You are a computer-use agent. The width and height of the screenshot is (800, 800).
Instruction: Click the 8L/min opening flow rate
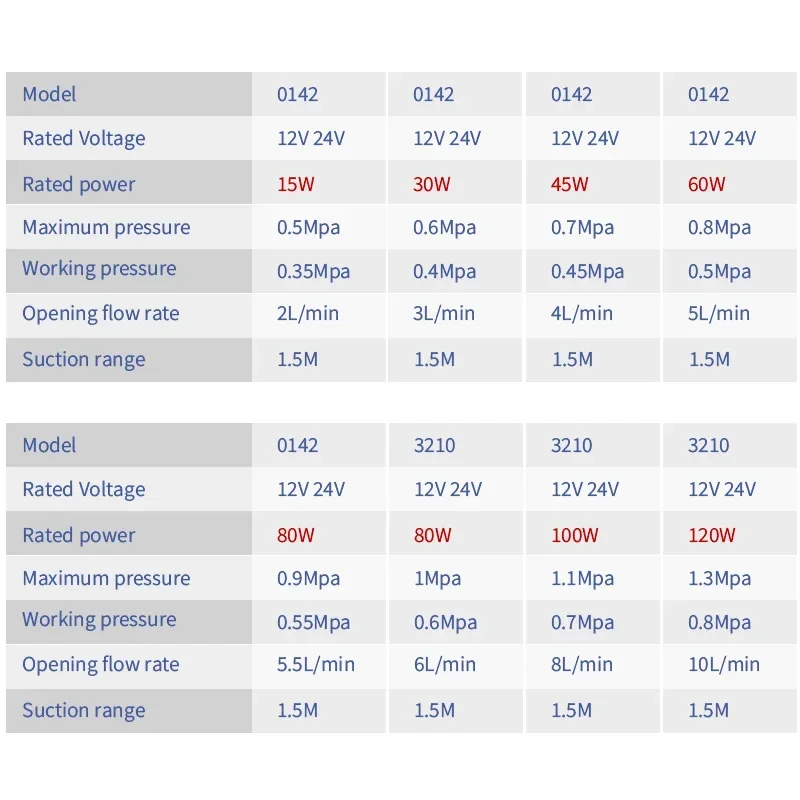click(x=582, y=664)
